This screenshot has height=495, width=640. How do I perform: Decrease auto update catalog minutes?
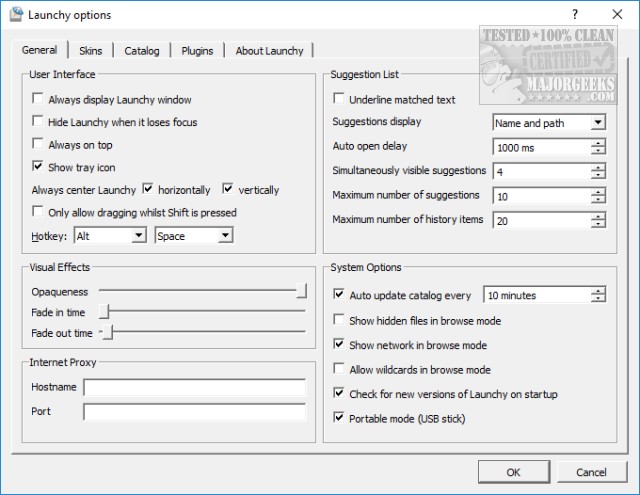[598, 298]
